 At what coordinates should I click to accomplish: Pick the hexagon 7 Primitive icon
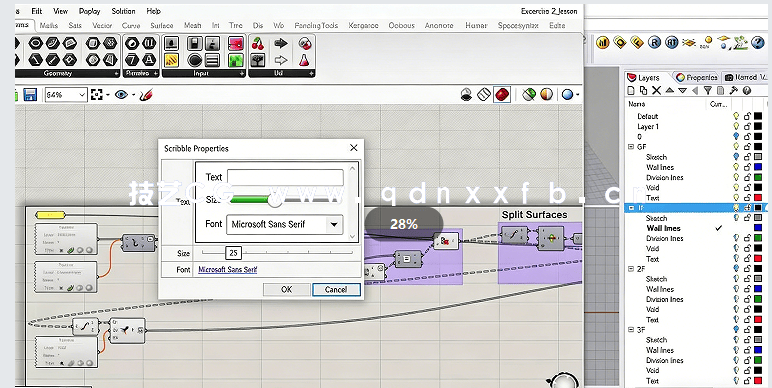(132, 60)
